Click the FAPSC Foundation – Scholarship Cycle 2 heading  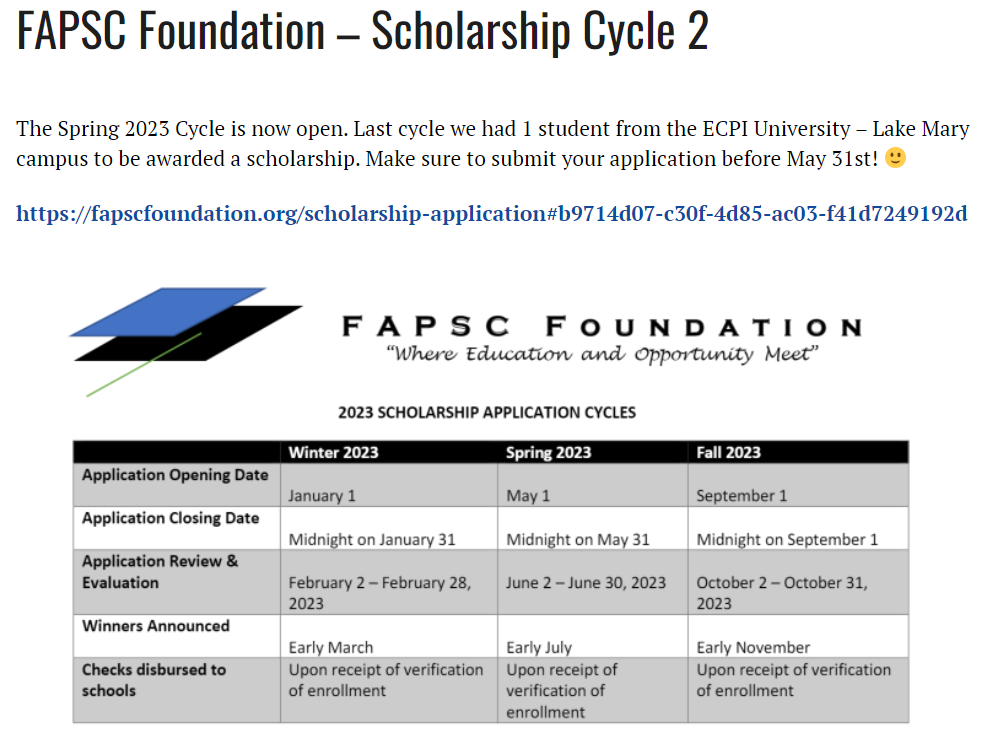pyautogui.click(x=362, y=30)
